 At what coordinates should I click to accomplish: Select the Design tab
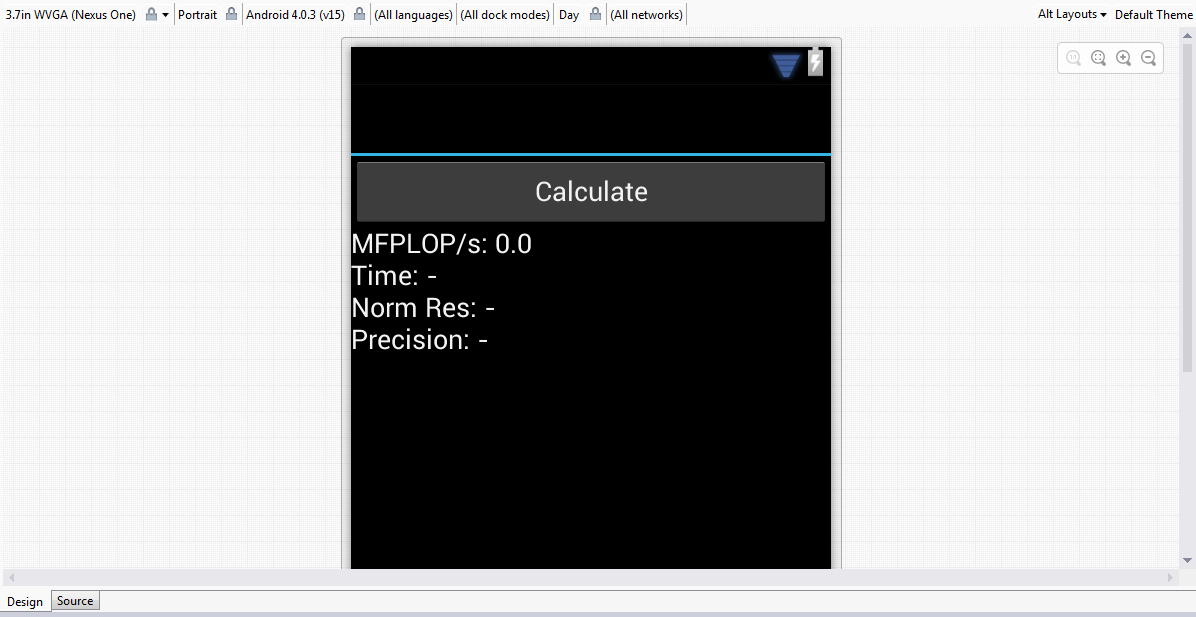coord(25,601)
